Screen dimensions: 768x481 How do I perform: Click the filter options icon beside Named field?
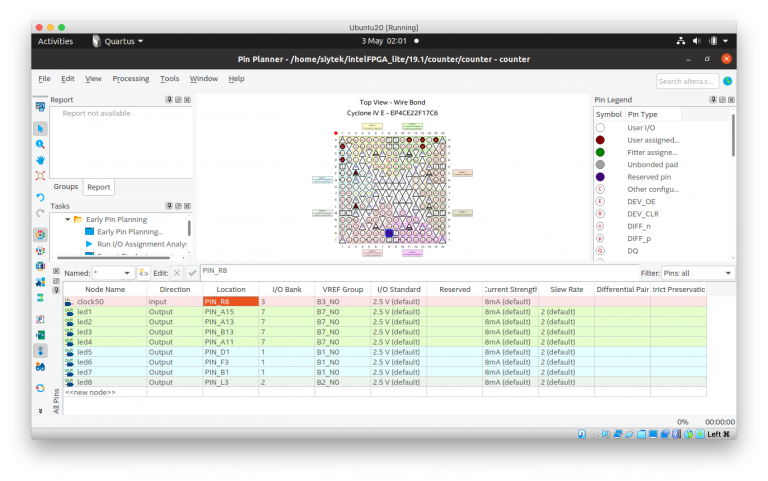(x=143, y=273)
